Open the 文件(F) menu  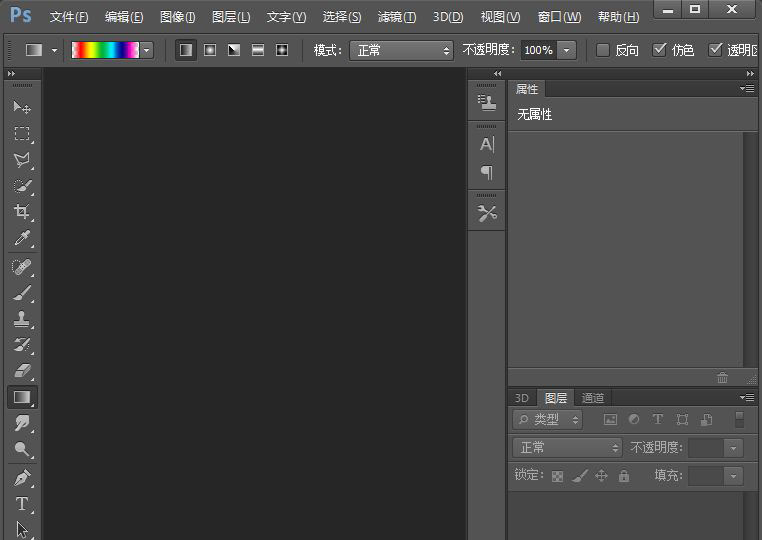point(69,17)
